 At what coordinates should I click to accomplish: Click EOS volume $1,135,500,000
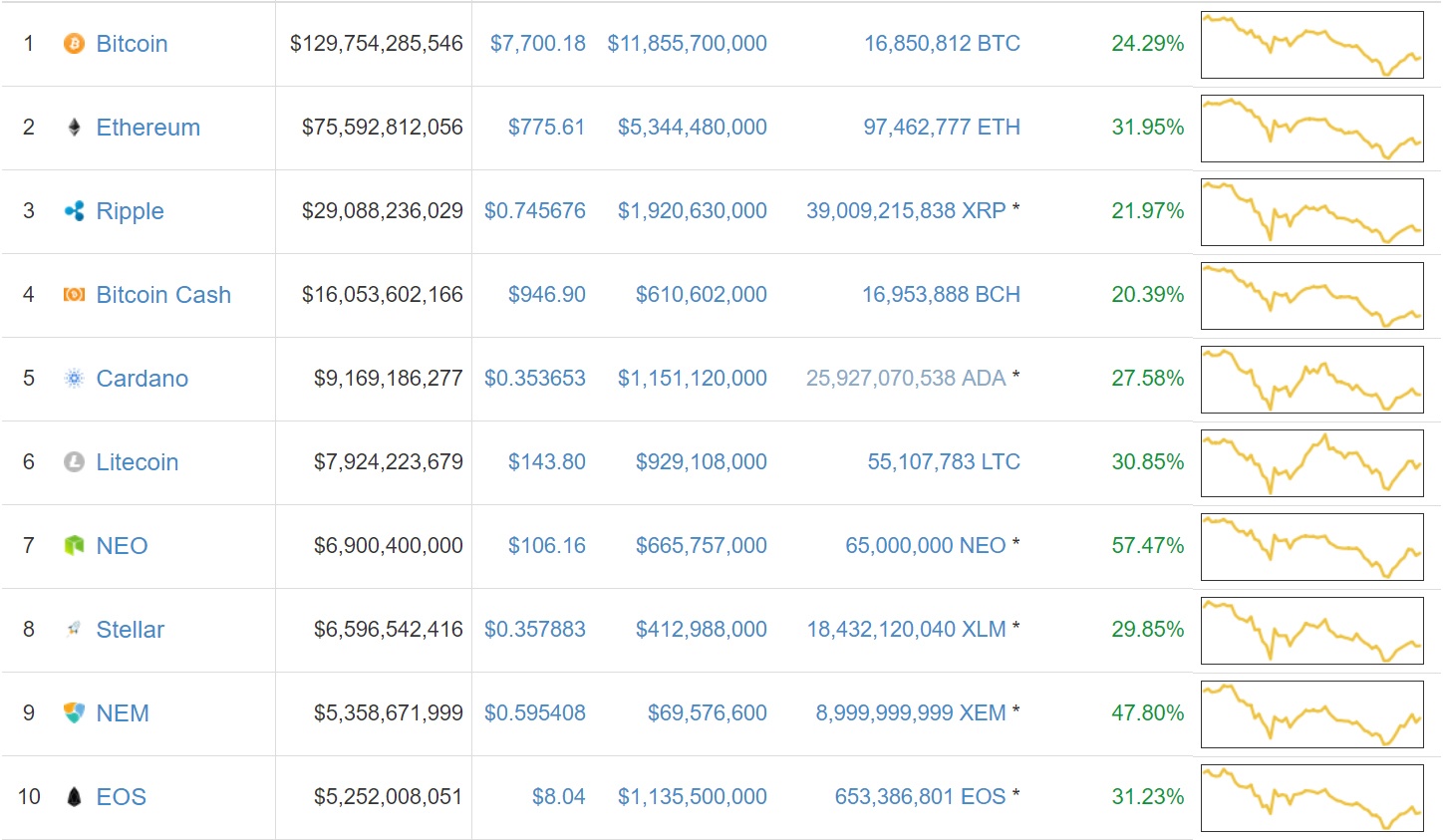tap(692, 797)
